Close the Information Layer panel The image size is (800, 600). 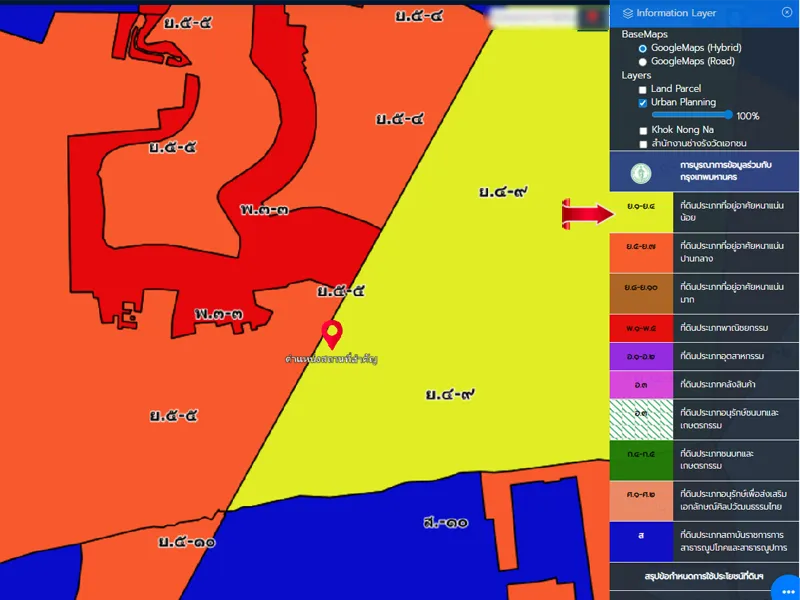click(786, 12)
